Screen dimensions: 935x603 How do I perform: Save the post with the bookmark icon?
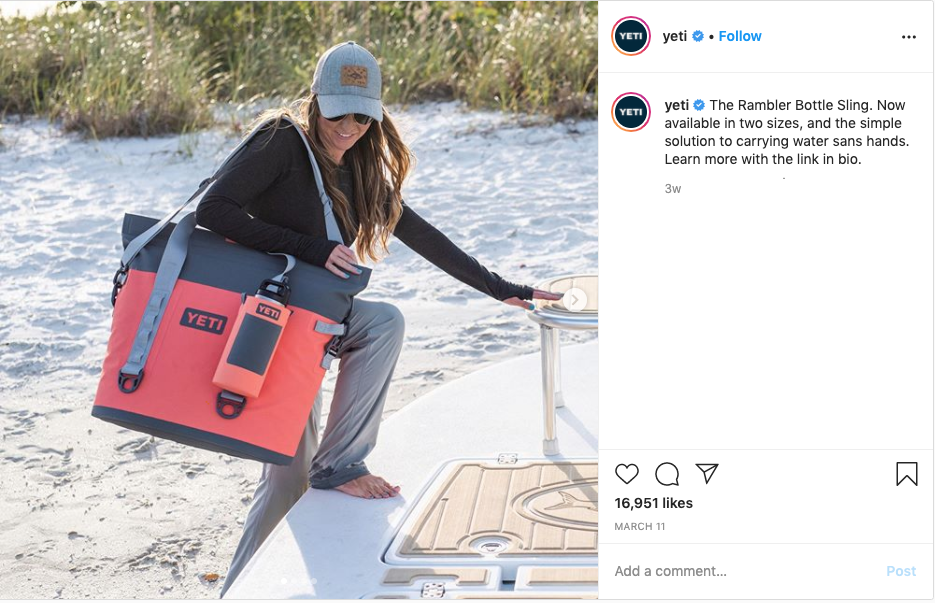(906, 474)
